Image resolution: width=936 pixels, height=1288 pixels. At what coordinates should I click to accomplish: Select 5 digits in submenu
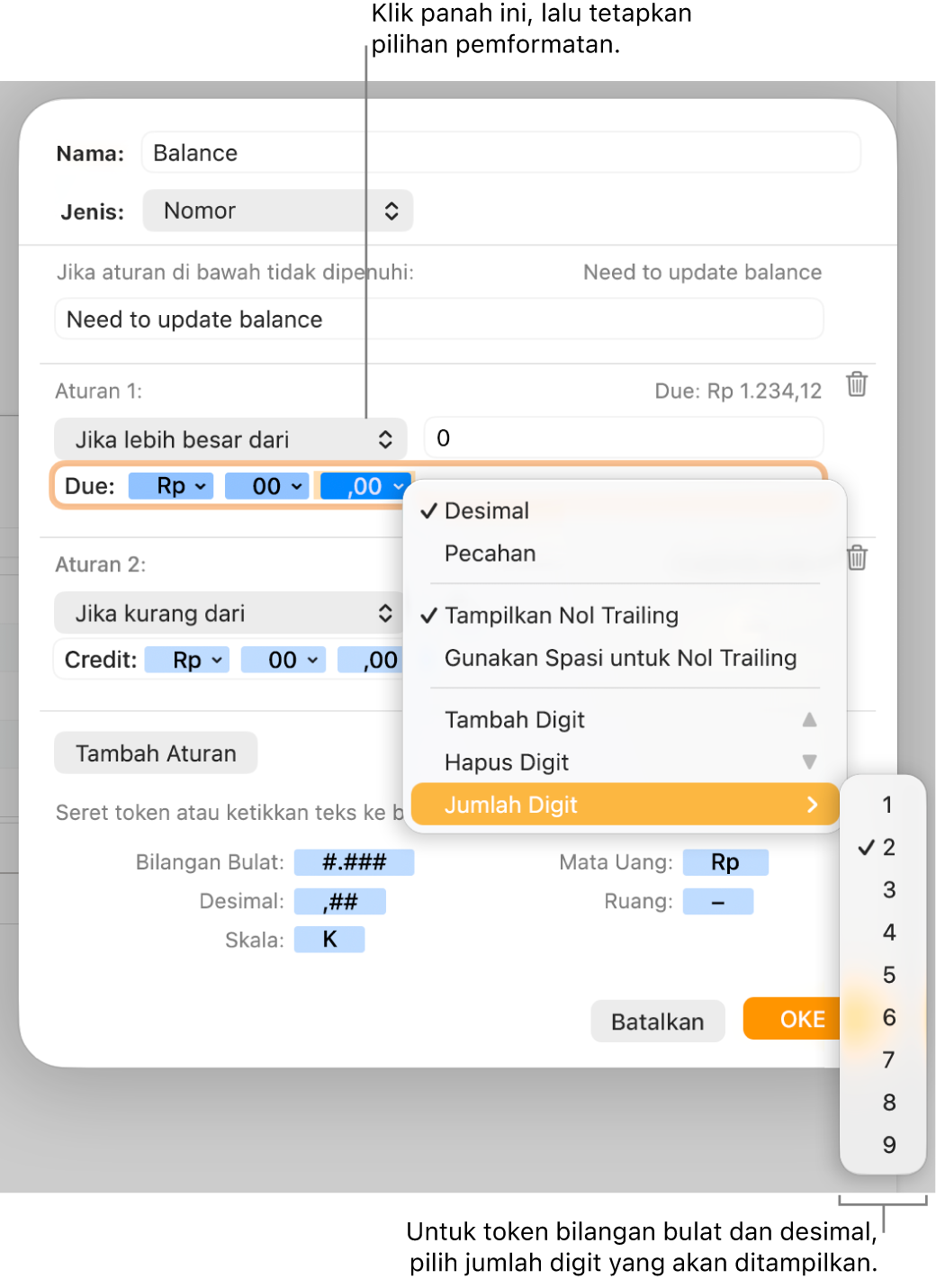click(x=883, y=975)
